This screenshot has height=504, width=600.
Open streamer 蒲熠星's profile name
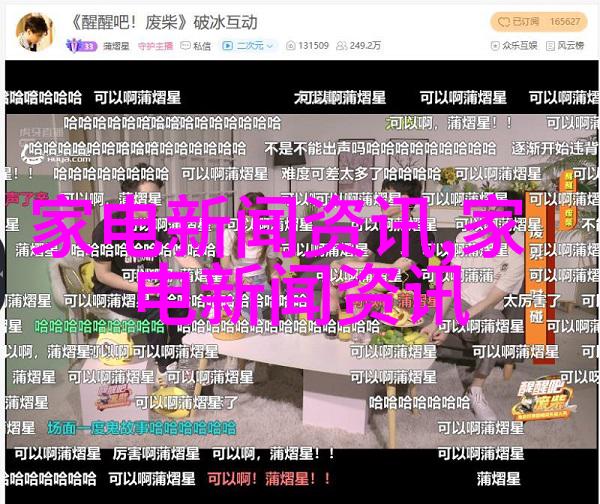[115, 45]
